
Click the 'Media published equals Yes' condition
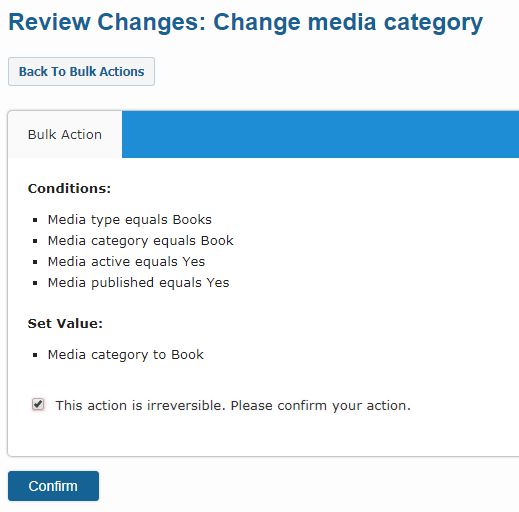coord(139,283)
